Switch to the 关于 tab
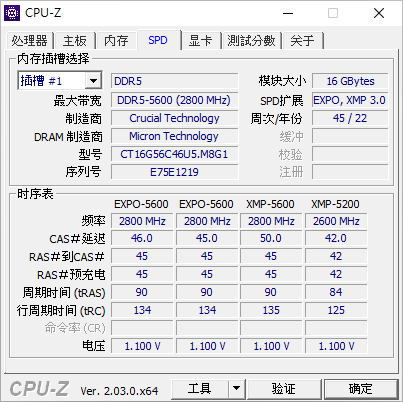403x402 pixels. pos(302,41)
